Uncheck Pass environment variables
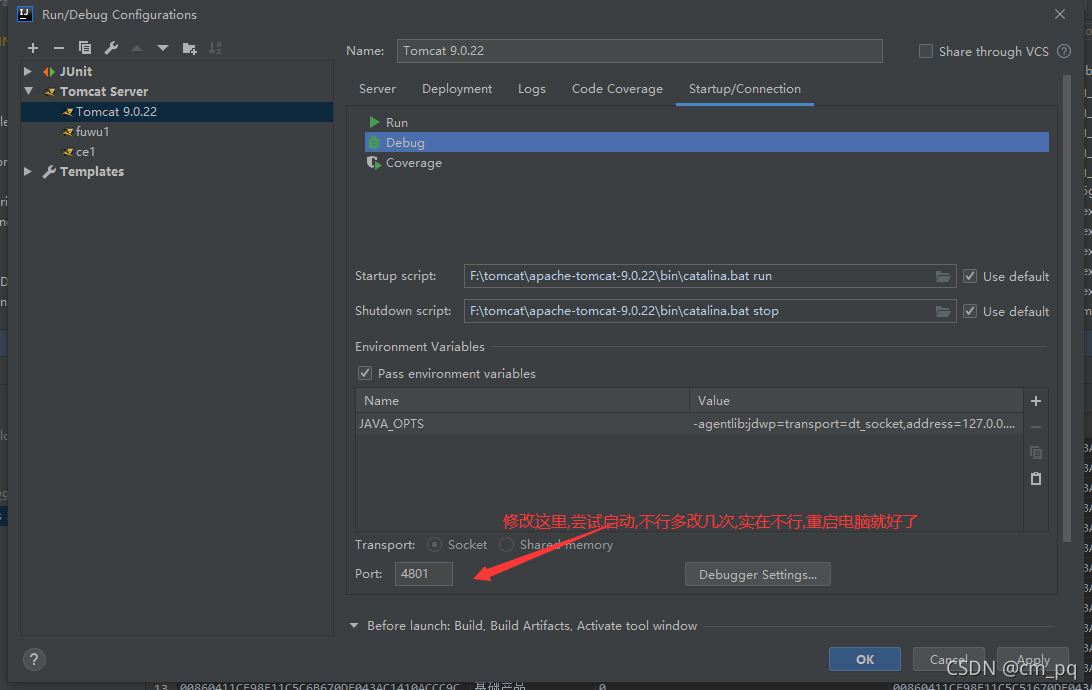The width and height of the screenshot is (1092, 690). 364,373
